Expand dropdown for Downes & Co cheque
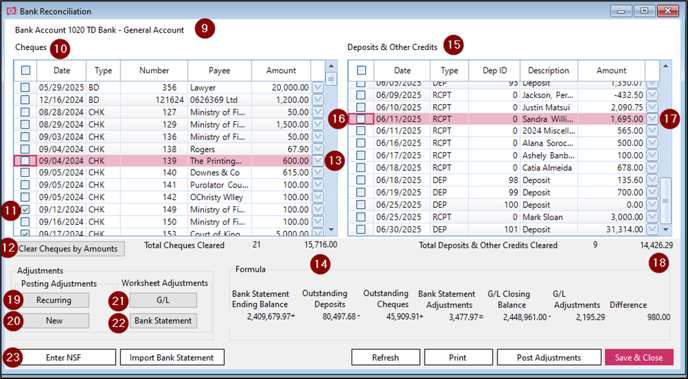 pyautogui.click(x=318, y=173)
